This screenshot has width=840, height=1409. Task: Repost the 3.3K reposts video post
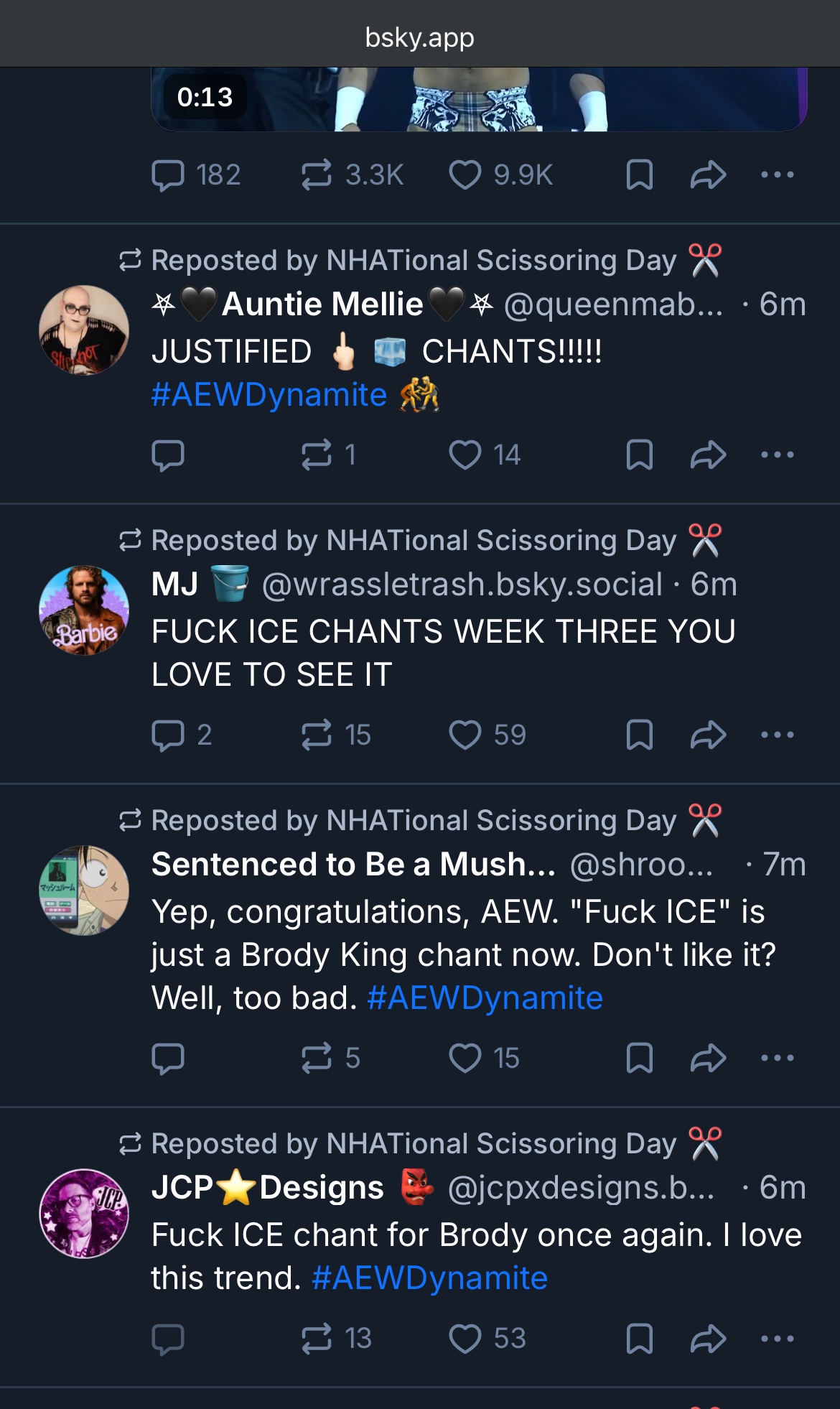coord(317,175)
